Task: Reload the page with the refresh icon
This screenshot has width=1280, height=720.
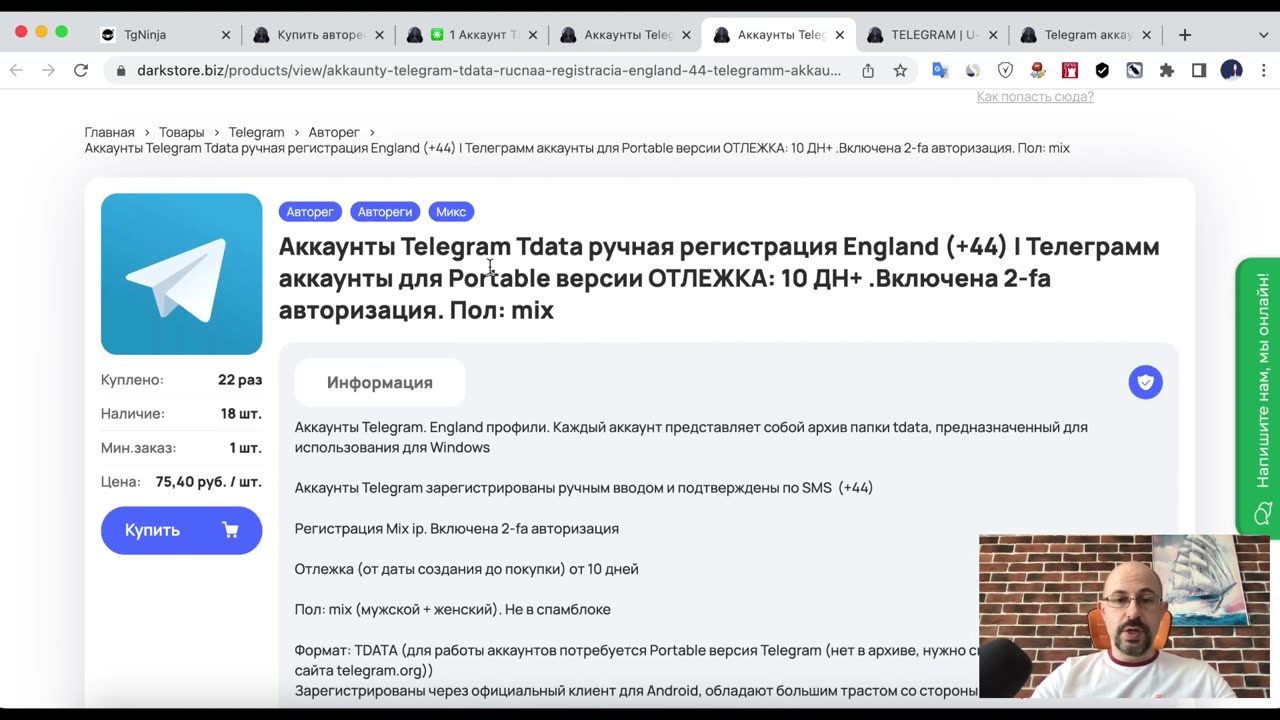Action: [81, 70]
